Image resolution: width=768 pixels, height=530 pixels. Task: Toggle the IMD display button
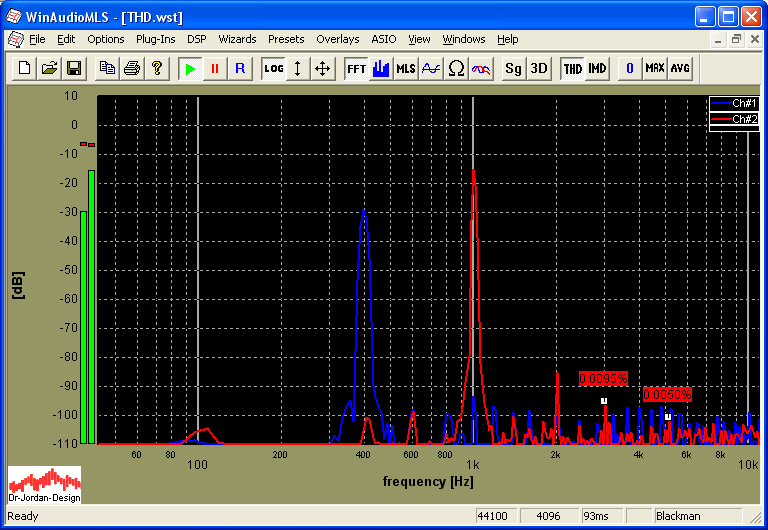pyautogui.click(x=597, y=68)
